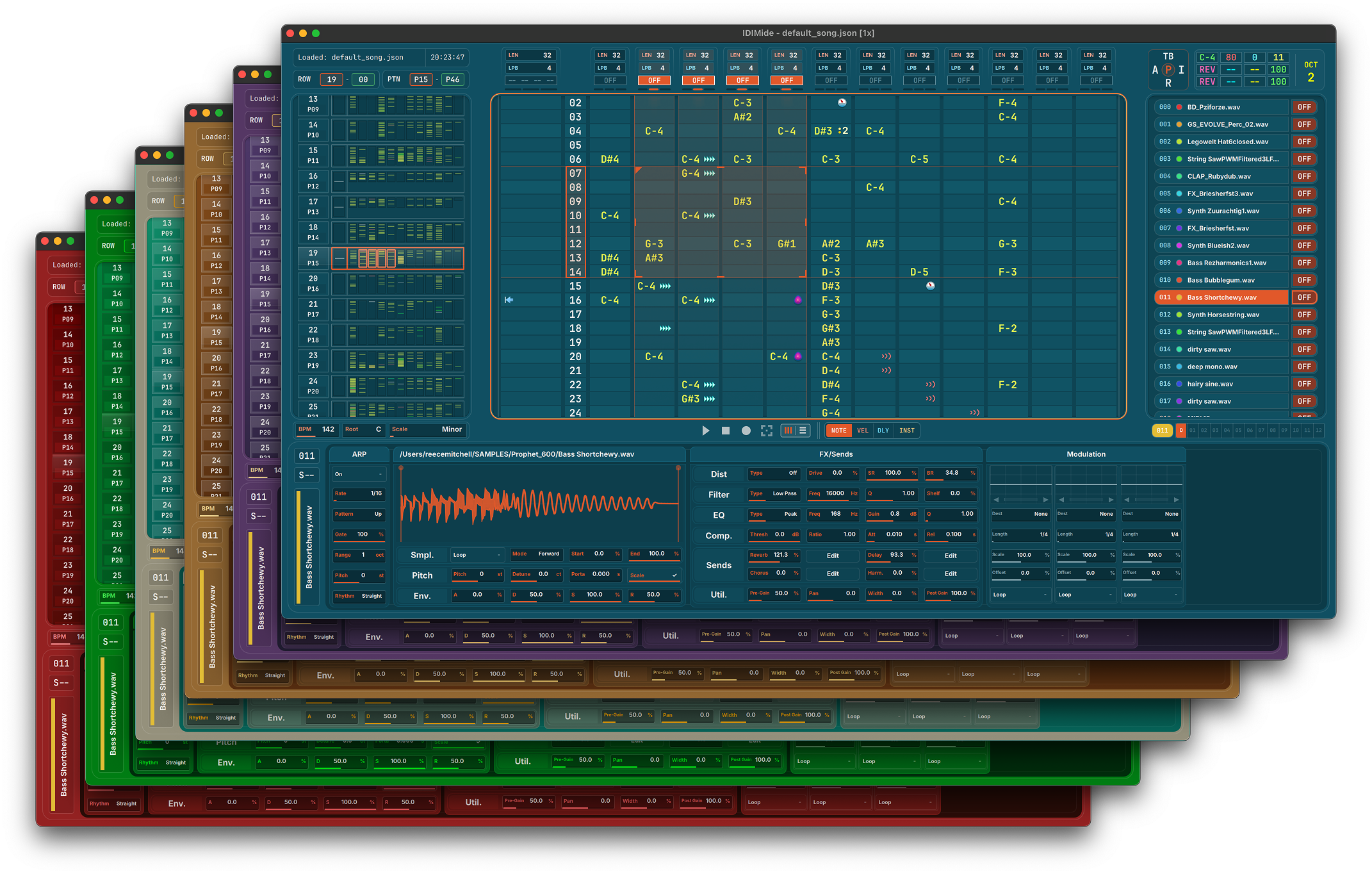Click the Edit button beside Reverb
1372x874 pixels.
click(833, 556)
